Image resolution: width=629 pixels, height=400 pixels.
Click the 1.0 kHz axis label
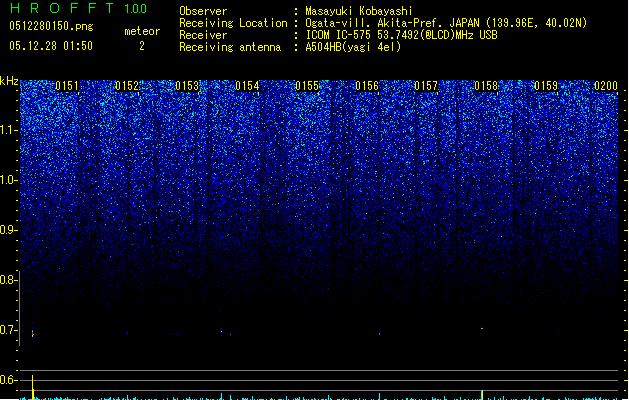point(9,180)
